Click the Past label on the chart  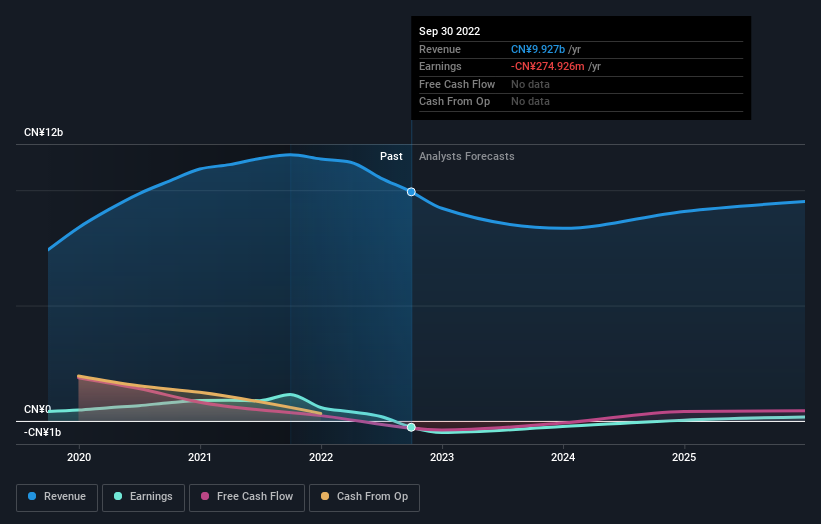[x=391, y=157]
